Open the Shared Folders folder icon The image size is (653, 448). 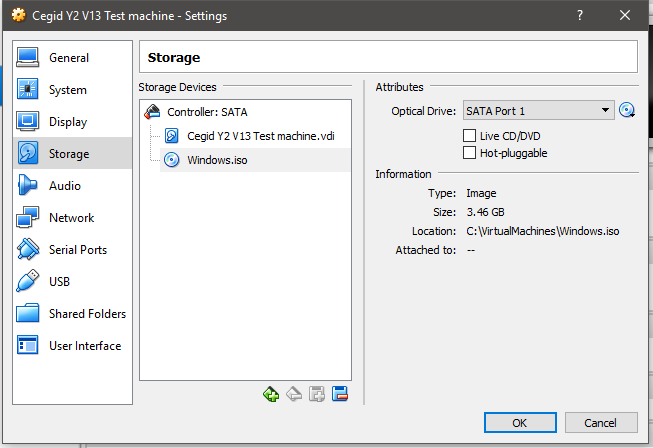(27, 313)
